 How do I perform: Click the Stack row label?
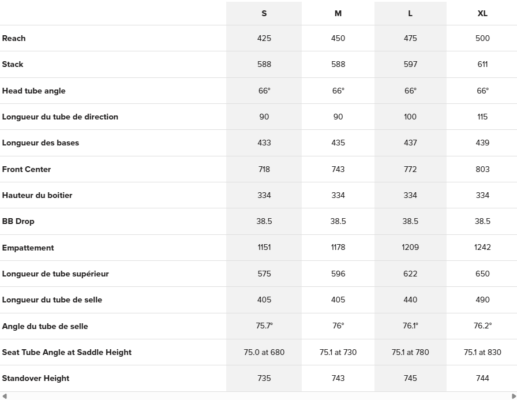(13, 64)
